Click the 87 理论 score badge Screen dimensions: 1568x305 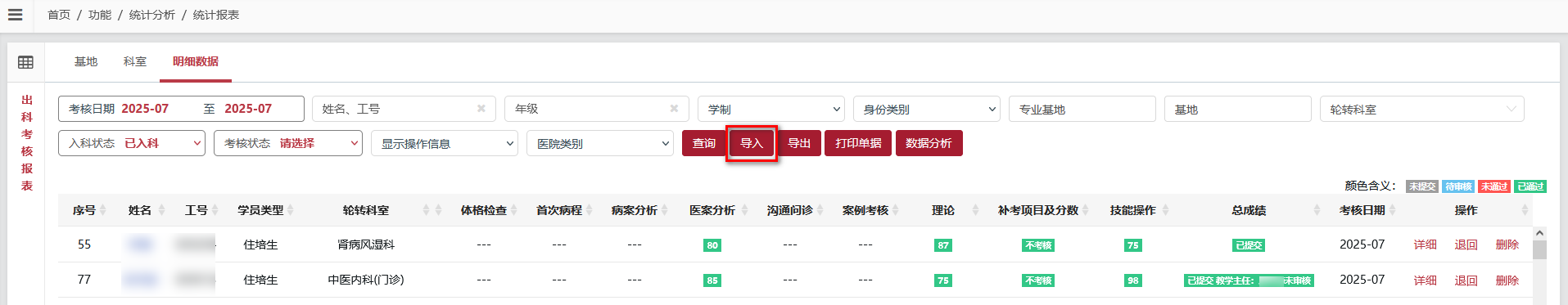tap(943, 245)
